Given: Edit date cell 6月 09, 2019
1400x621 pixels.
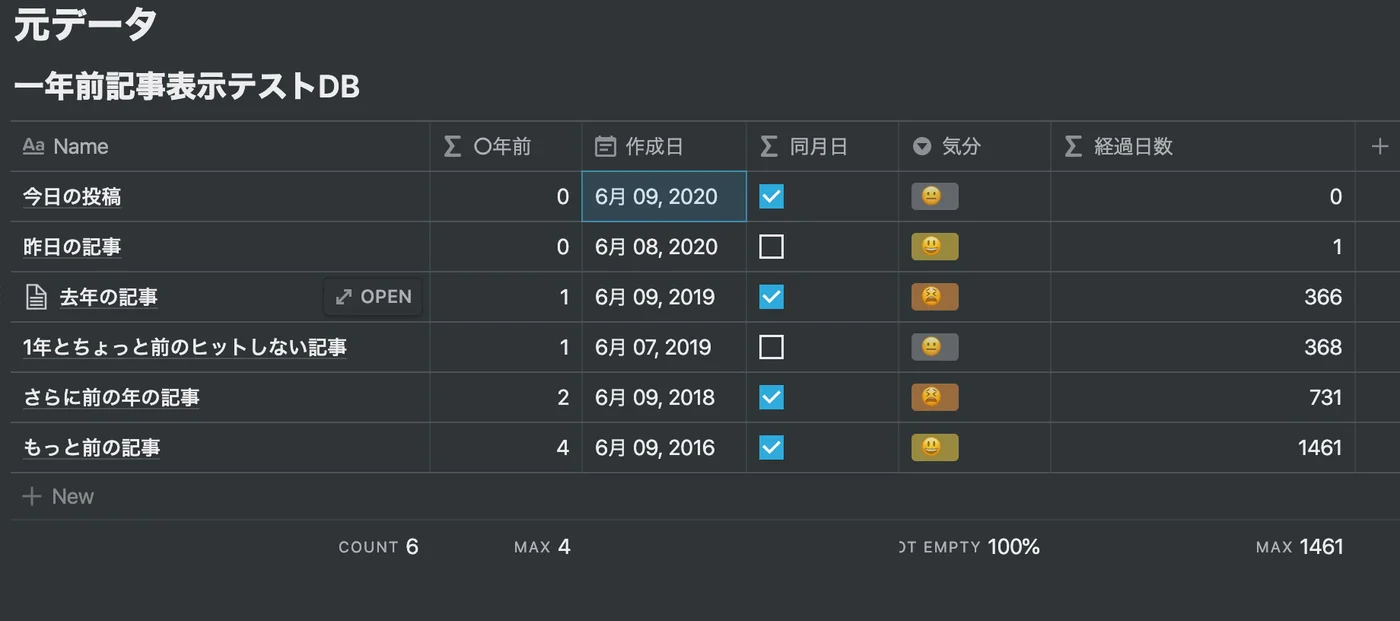Looking at the screenshot, I should tap(664, 297).
